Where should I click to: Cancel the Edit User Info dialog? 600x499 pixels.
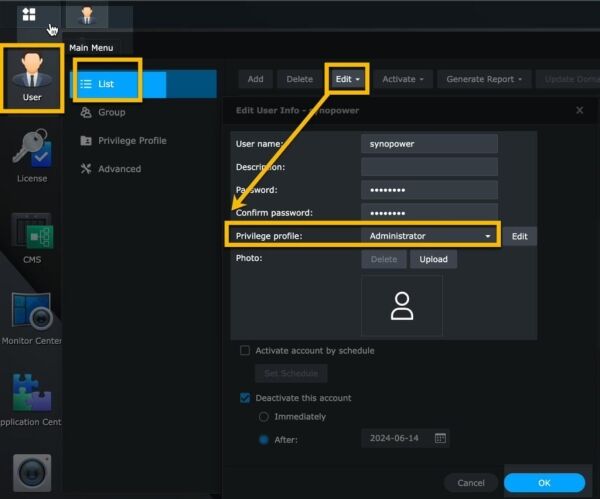(x=471, y=483)
